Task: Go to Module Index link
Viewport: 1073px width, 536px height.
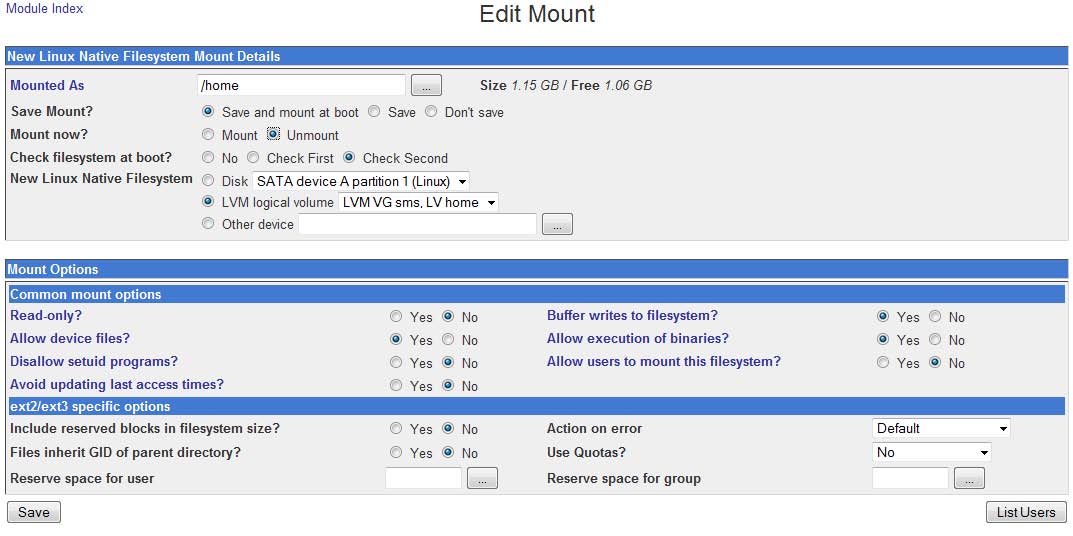Action: coord(44,9)
